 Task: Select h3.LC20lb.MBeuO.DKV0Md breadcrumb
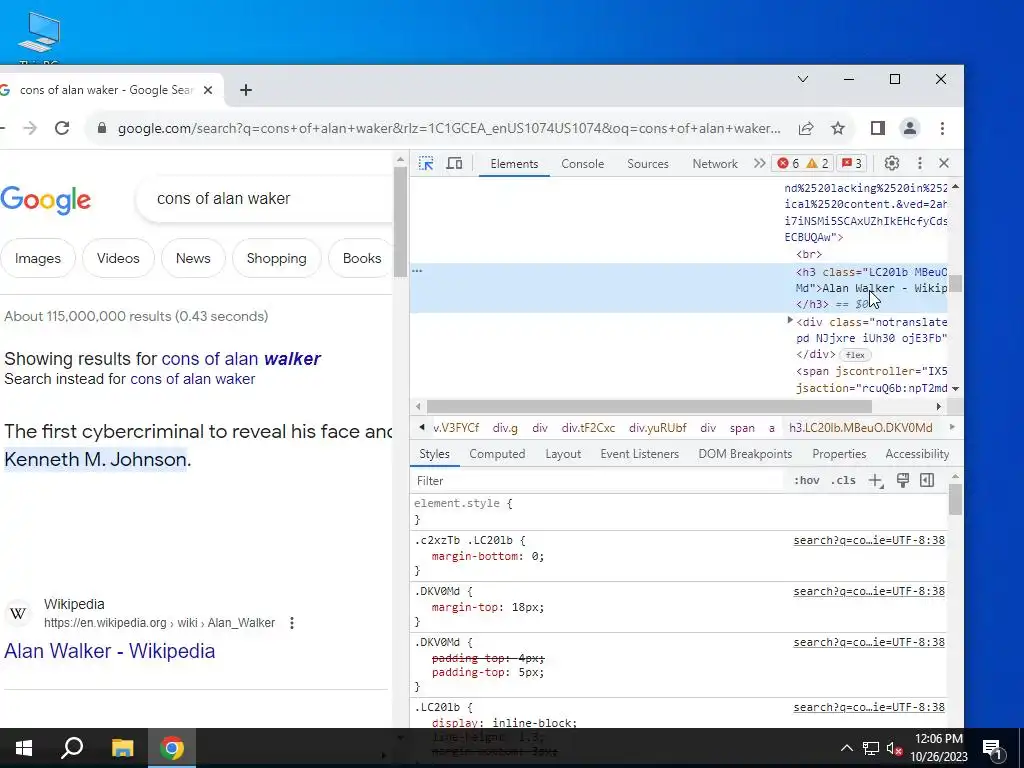(861, 428)
